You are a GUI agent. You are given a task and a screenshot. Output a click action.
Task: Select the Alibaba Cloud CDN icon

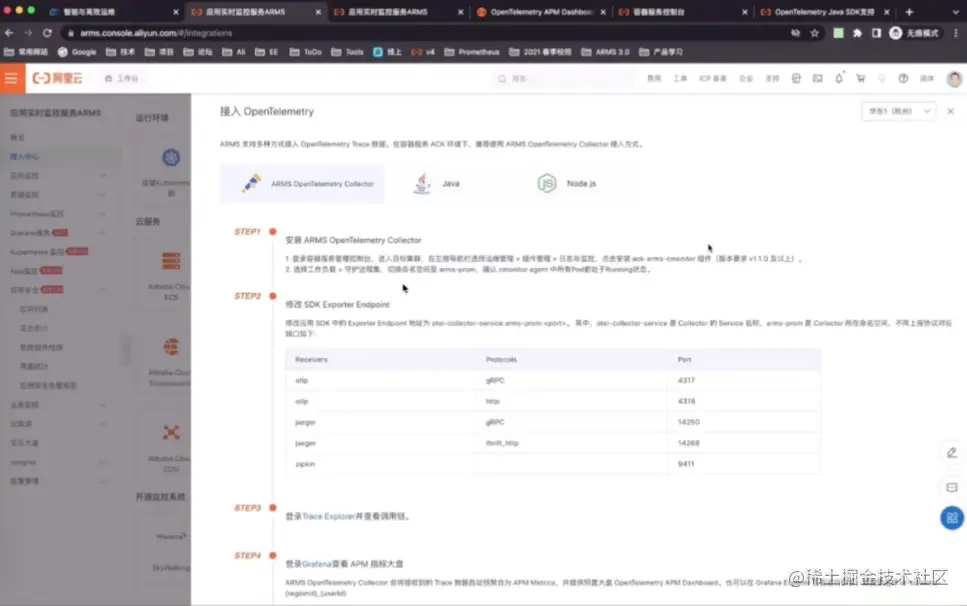171,432
